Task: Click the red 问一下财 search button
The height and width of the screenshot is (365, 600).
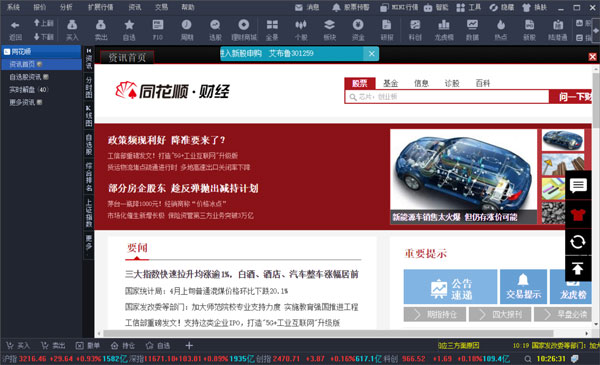Action: [572, 97]
